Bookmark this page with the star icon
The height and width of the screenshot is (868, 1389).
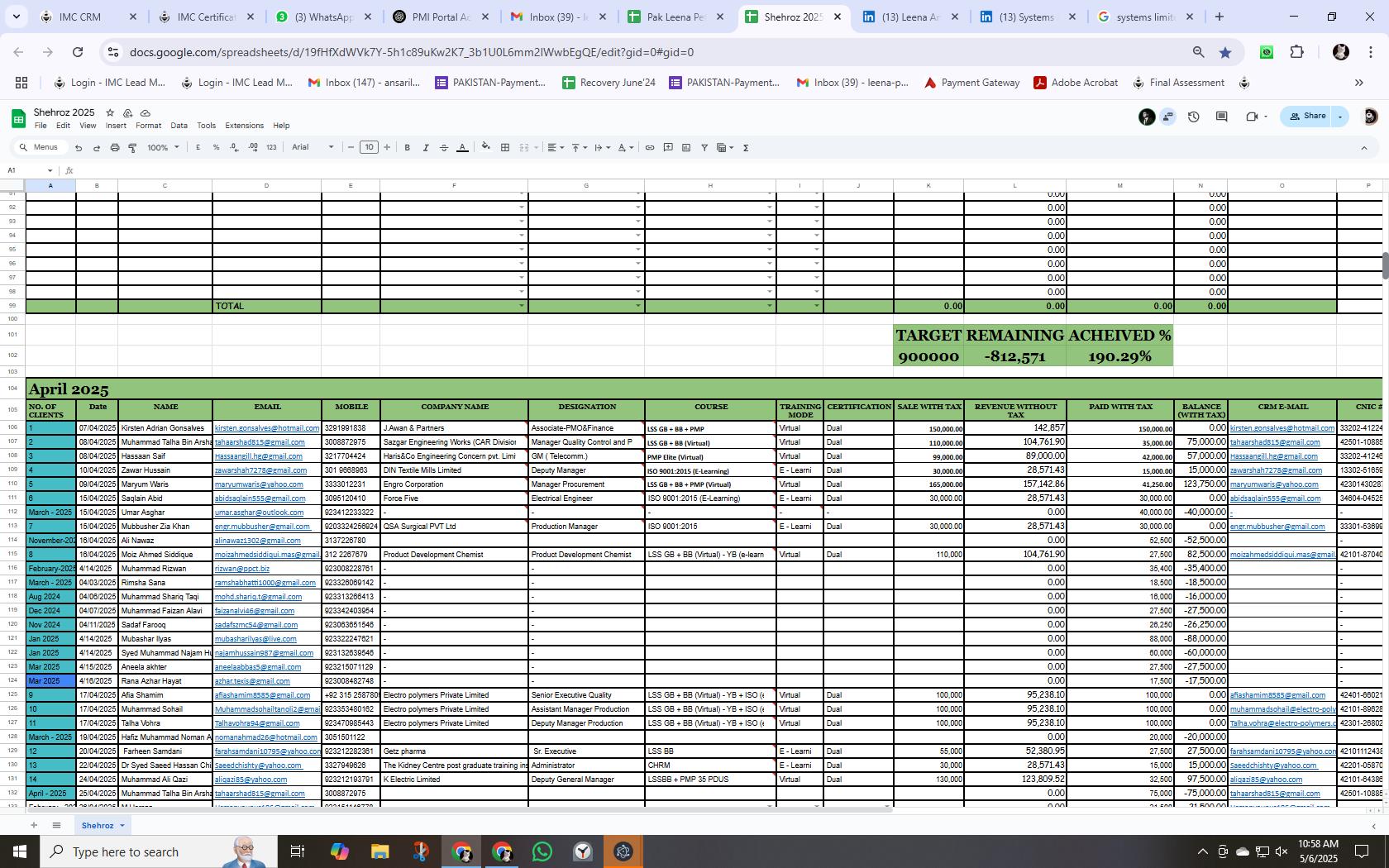1225,52
